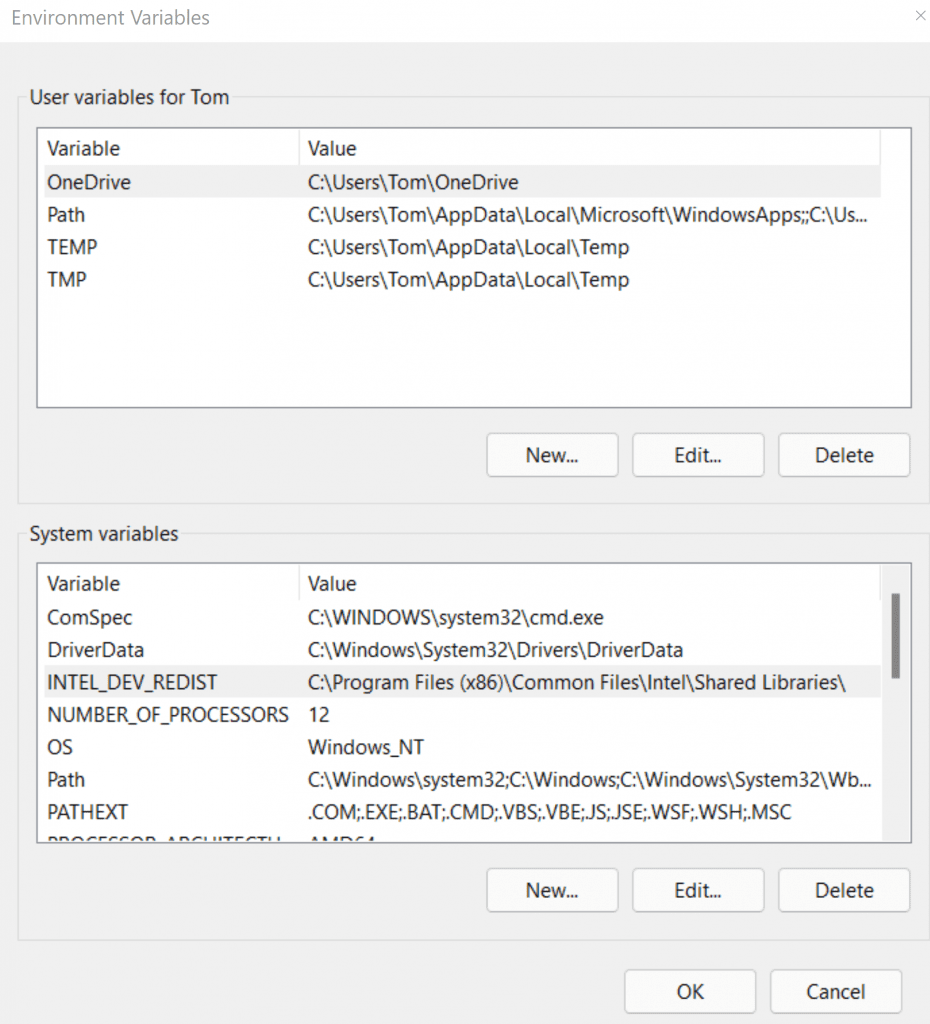Select the TMP user variable

pyautogui.click(x=67, y=280)
